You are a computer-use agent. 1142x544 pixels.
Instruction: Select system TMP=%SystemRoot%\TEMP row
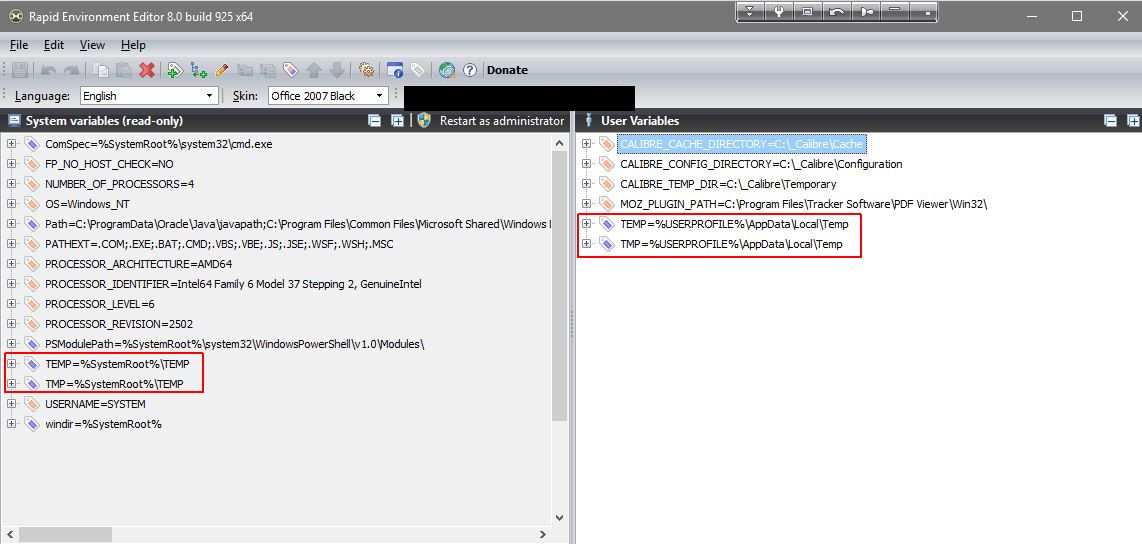point(114,384)
